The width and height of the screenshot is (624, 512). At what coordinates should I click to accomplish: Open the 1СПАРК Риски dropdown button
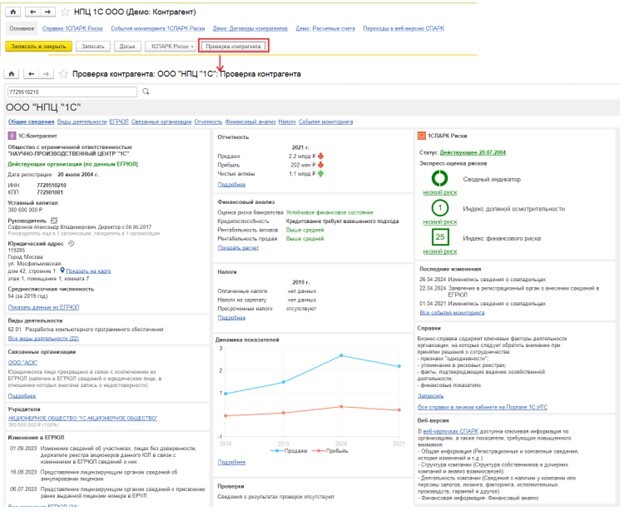click(171, 46)
